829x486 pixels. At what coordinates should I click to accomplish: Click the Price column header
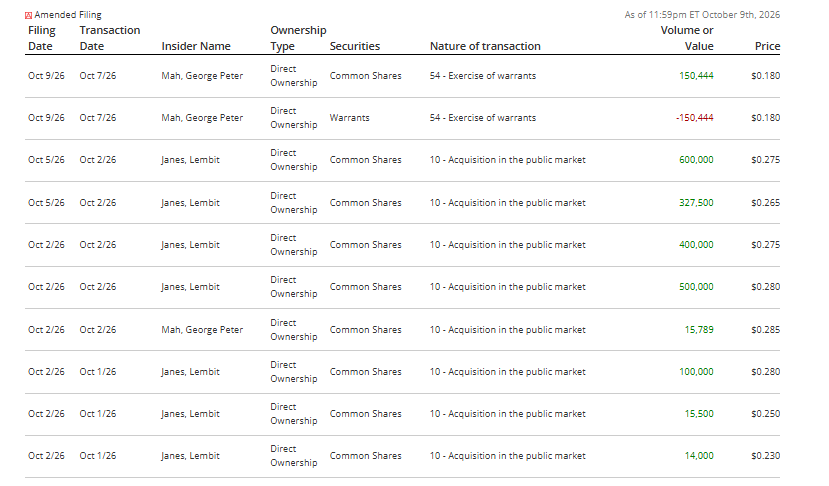(767, 46)
